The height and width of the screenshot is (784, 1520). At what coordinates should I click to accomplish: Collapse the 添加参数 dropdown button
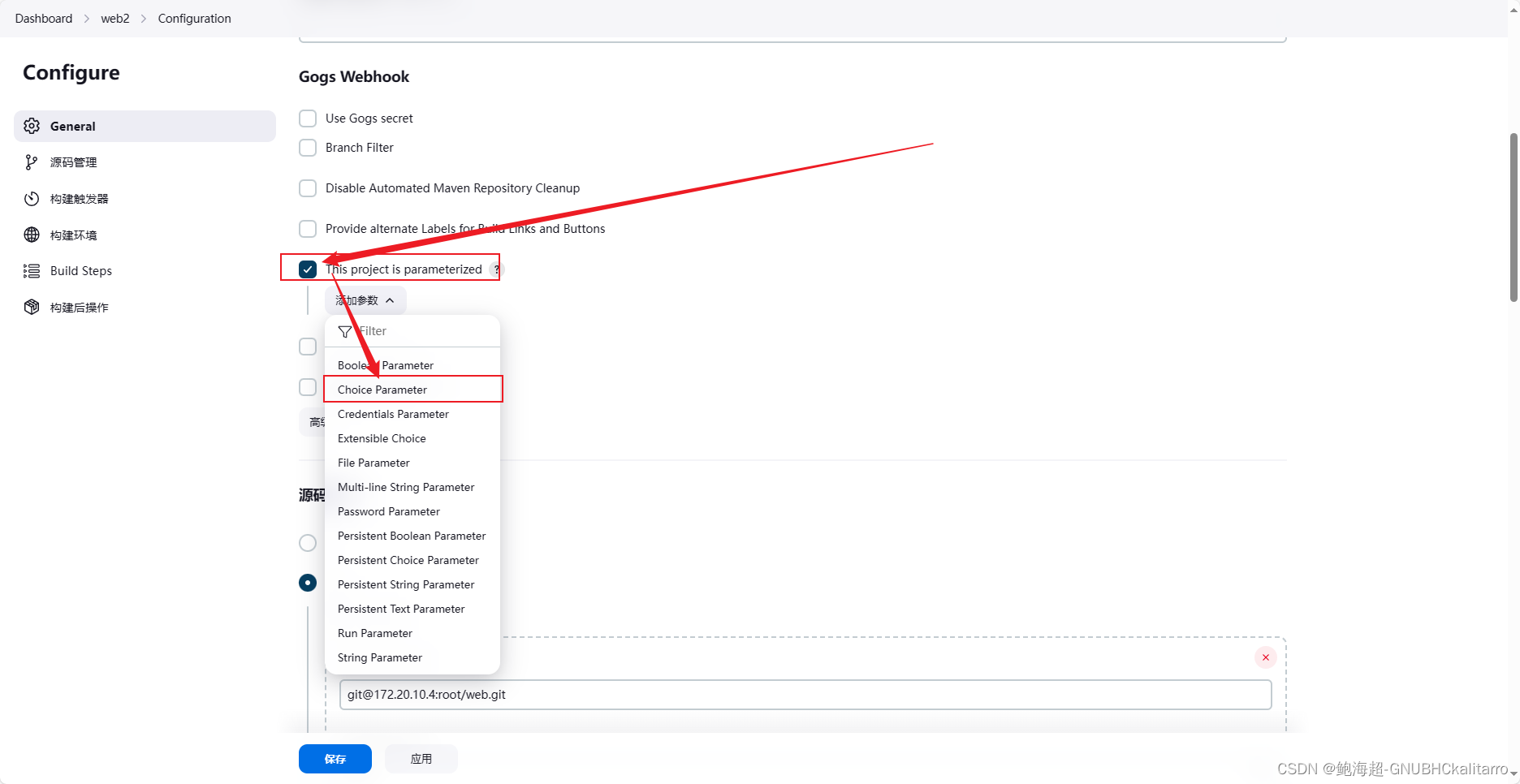[x=365, y=300]
